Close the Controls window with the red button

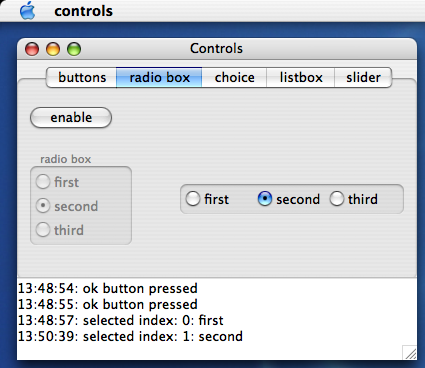click(32, 49)
